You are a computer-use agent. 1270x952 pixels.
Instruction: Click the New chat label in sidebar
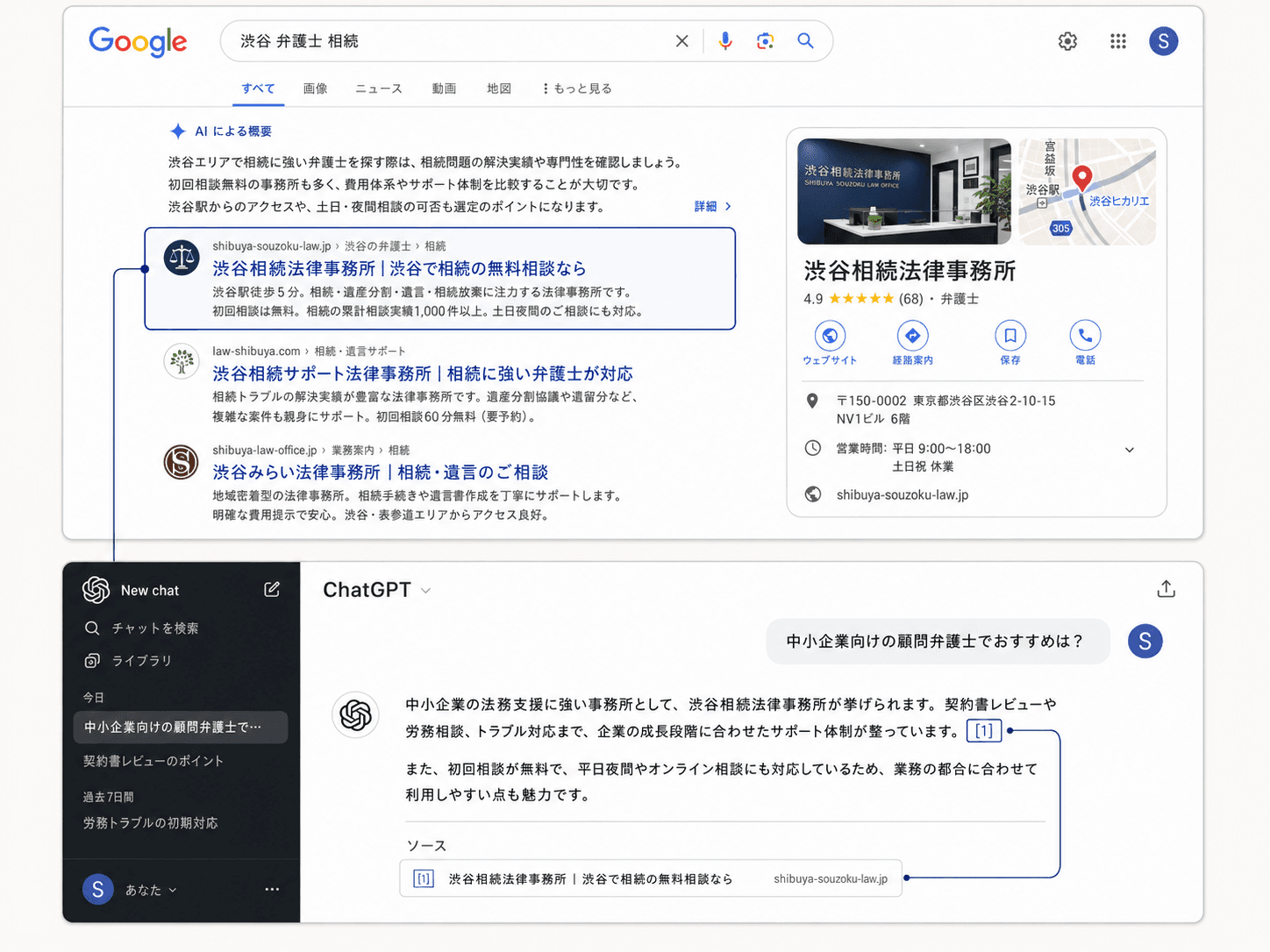coord(150,591)
